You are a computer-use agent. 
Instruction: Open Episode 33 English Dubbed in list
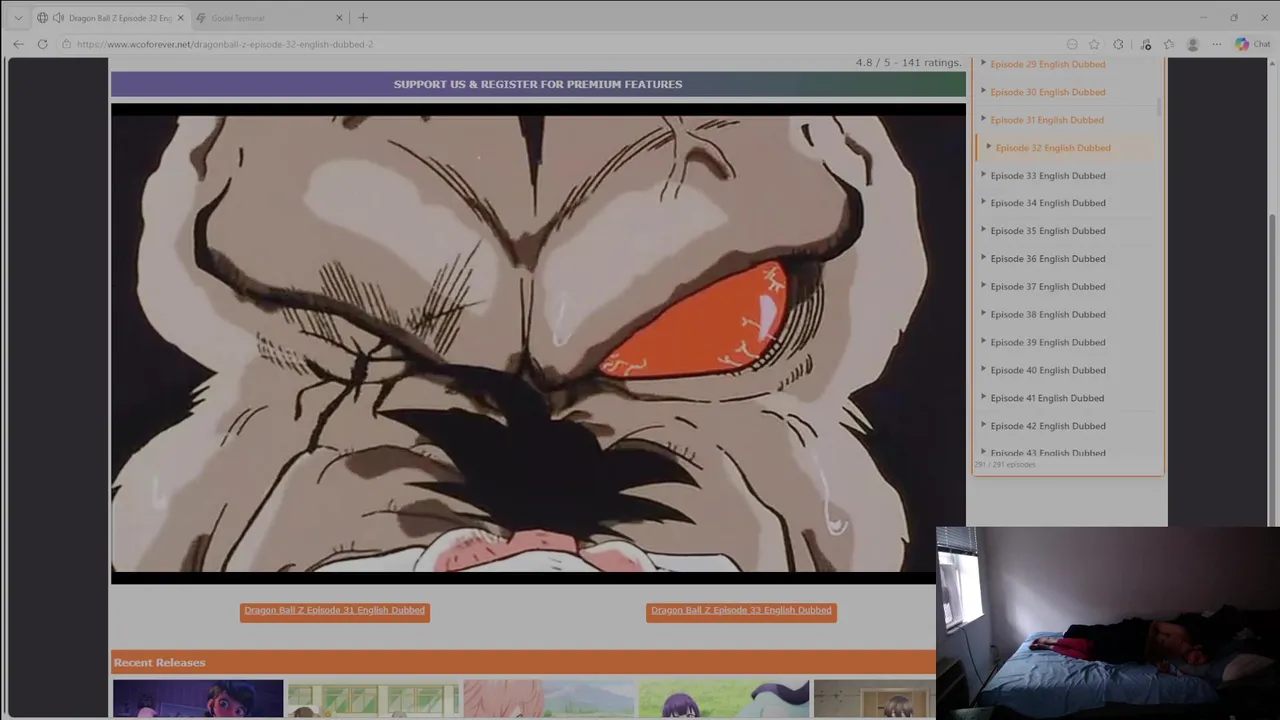(1047, 176)
